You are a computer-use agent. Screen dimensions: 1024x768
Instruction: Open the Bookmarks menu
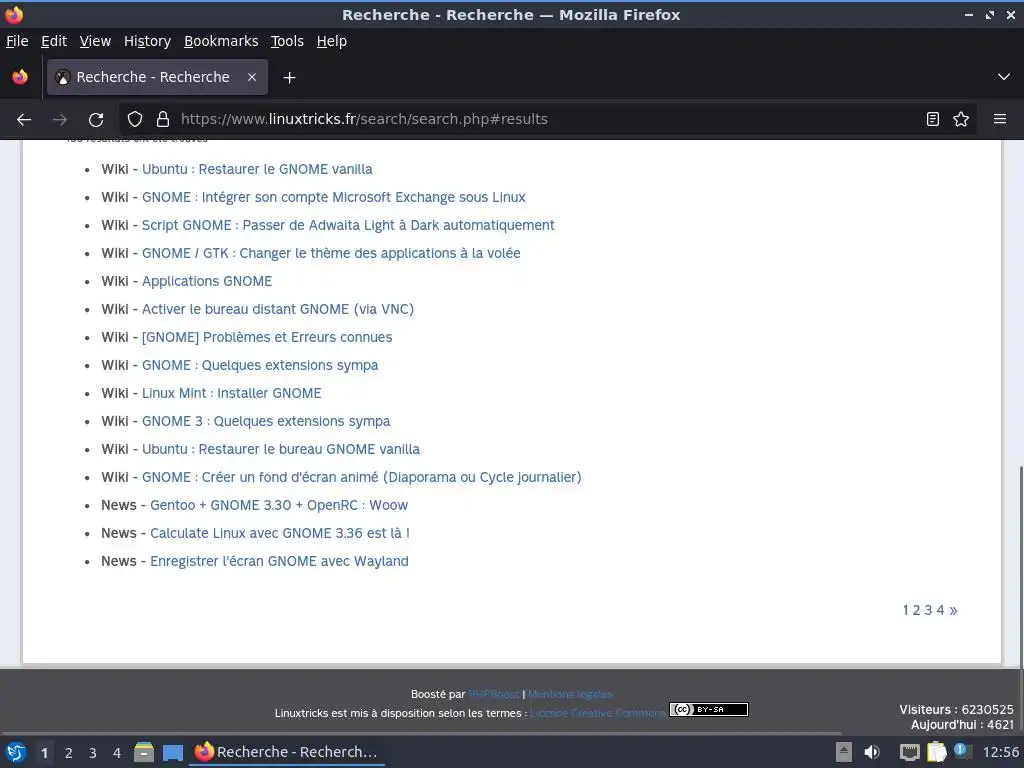(x=221, y=41)
